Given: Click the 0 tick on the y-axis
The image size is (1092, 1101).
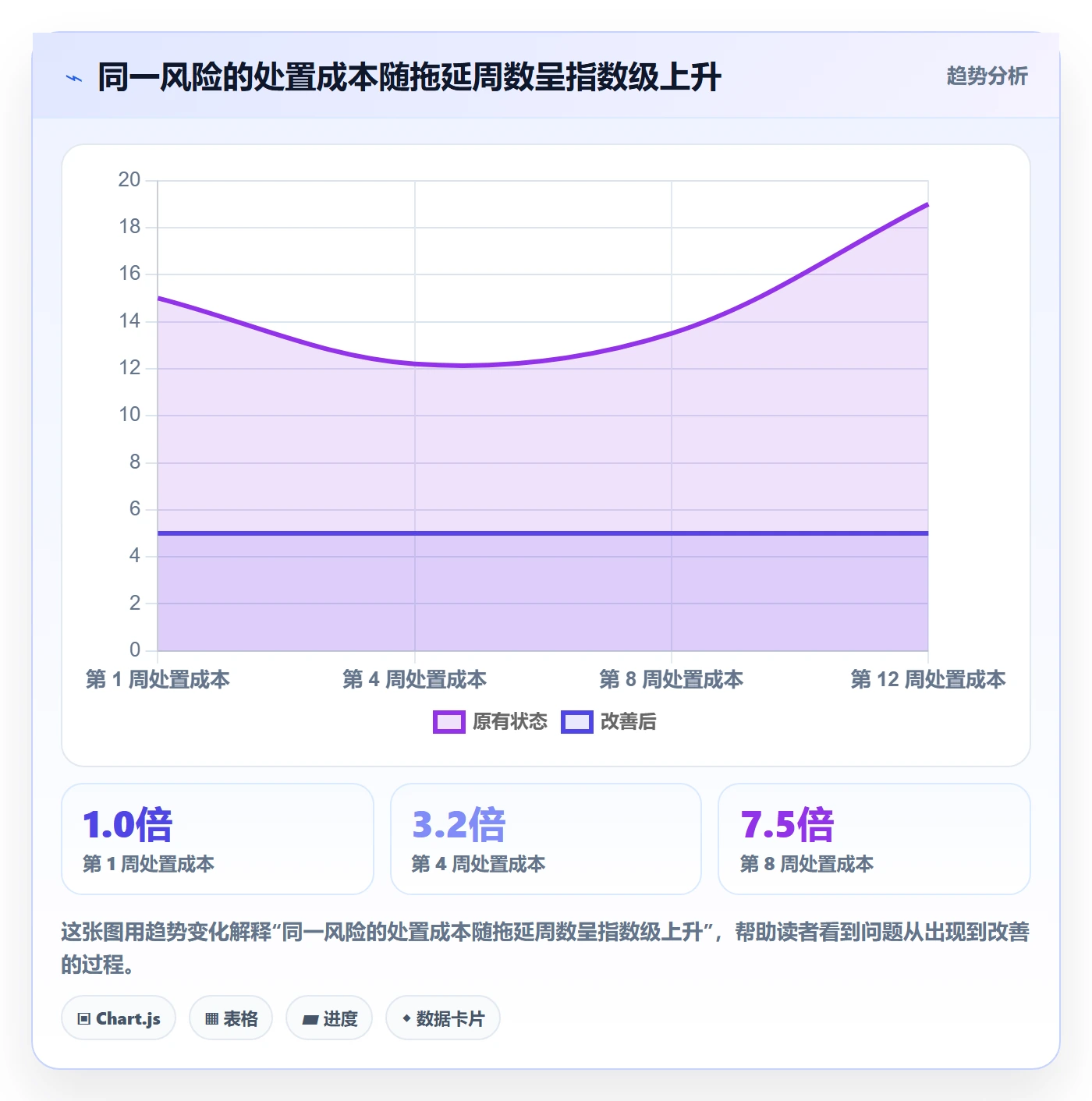Looking at the screenshot, I should pyautogui.click(x=135, y=650).
